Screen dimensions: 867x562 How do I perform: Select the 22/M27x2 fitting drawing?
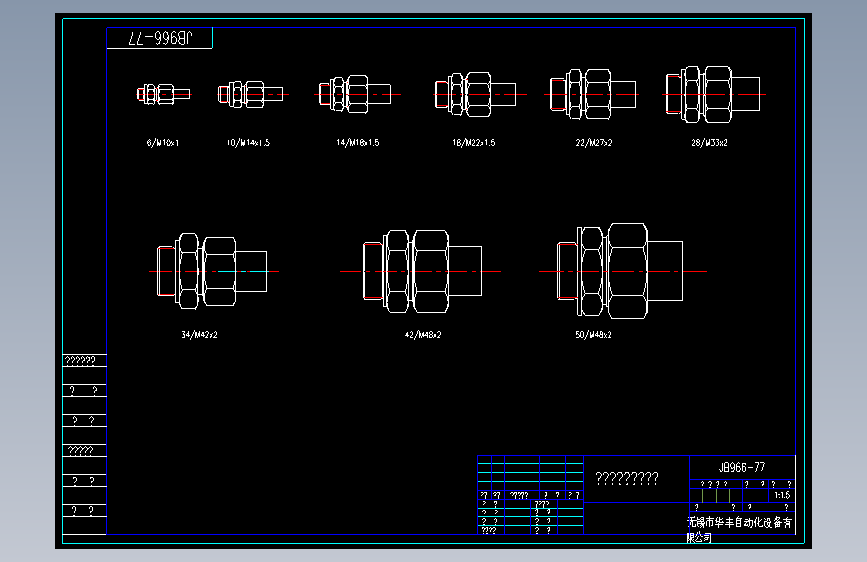coord(592,94)
